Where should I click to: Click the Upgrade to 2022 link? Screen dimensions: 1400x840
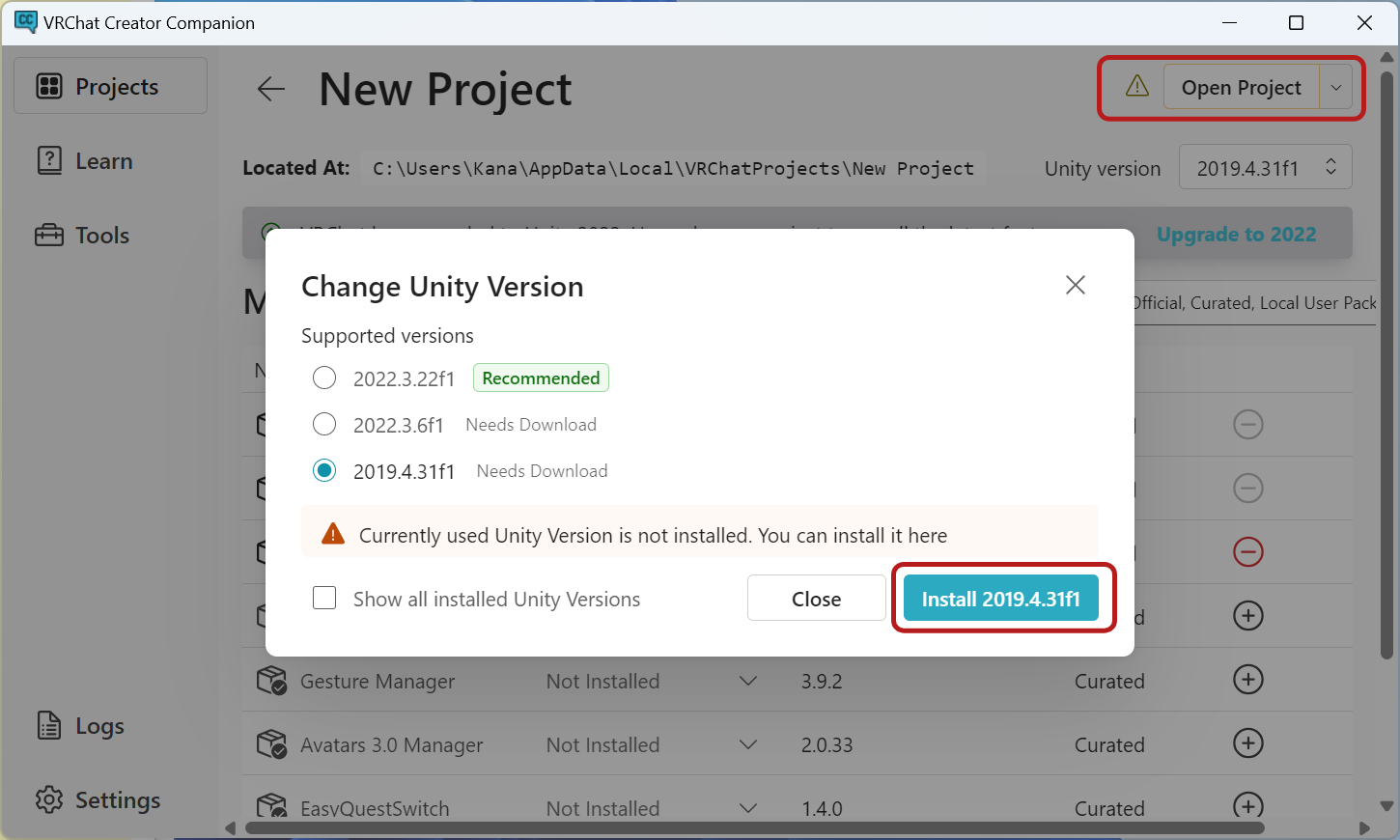click(1236, 235)
